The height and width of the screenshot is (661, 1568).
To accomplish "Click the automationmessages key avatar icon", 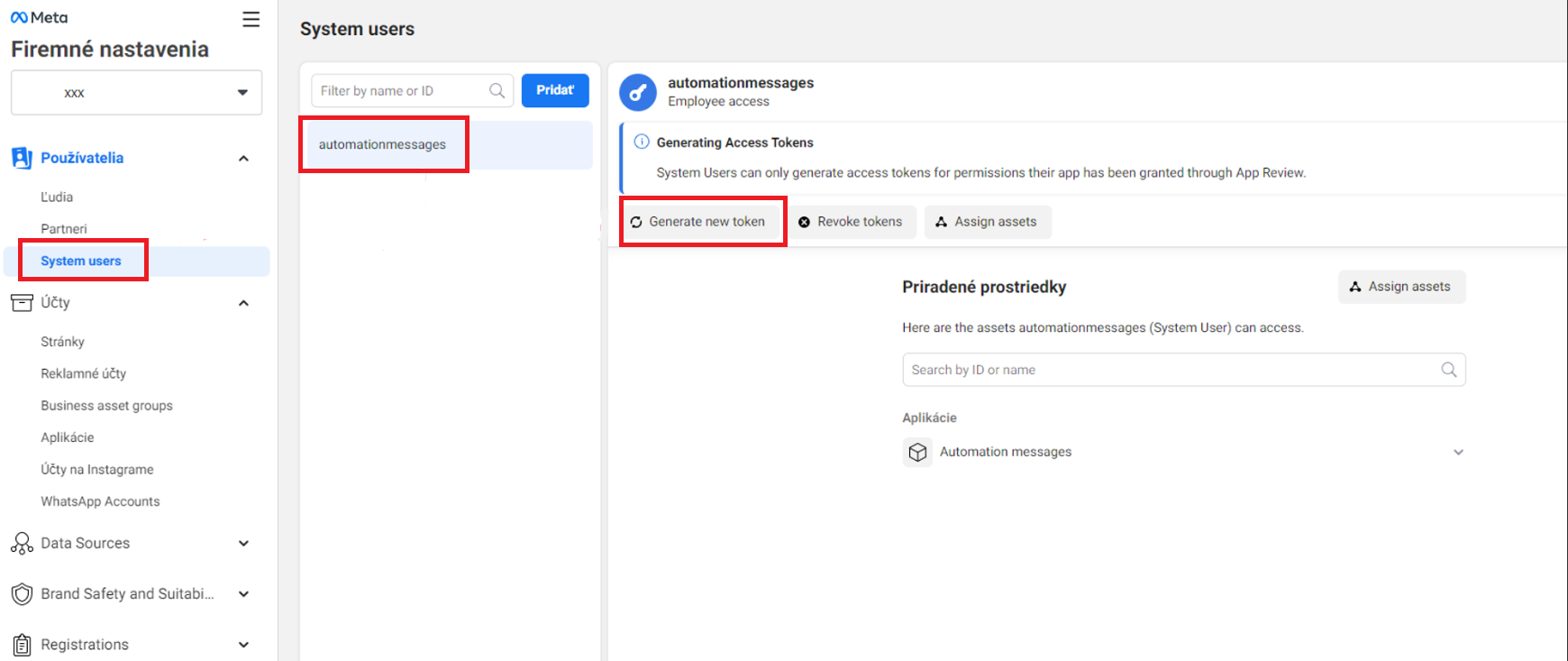I will pyautogui.click(x=638, y=92).
